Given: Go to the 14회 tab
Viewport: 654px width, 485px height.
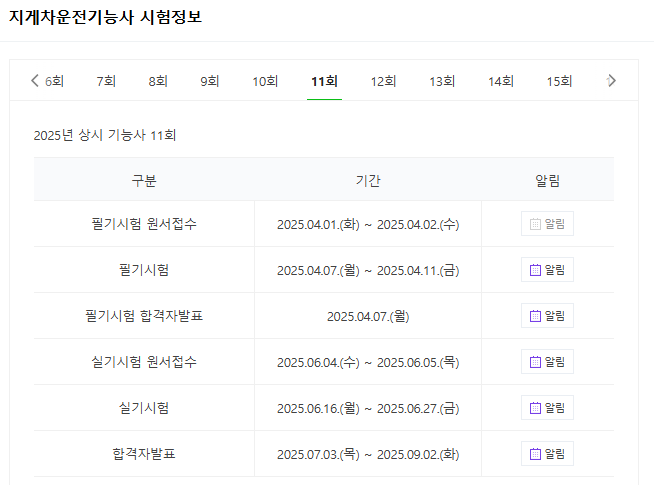Looking at the screenshot, I should (x=501, y=81).
